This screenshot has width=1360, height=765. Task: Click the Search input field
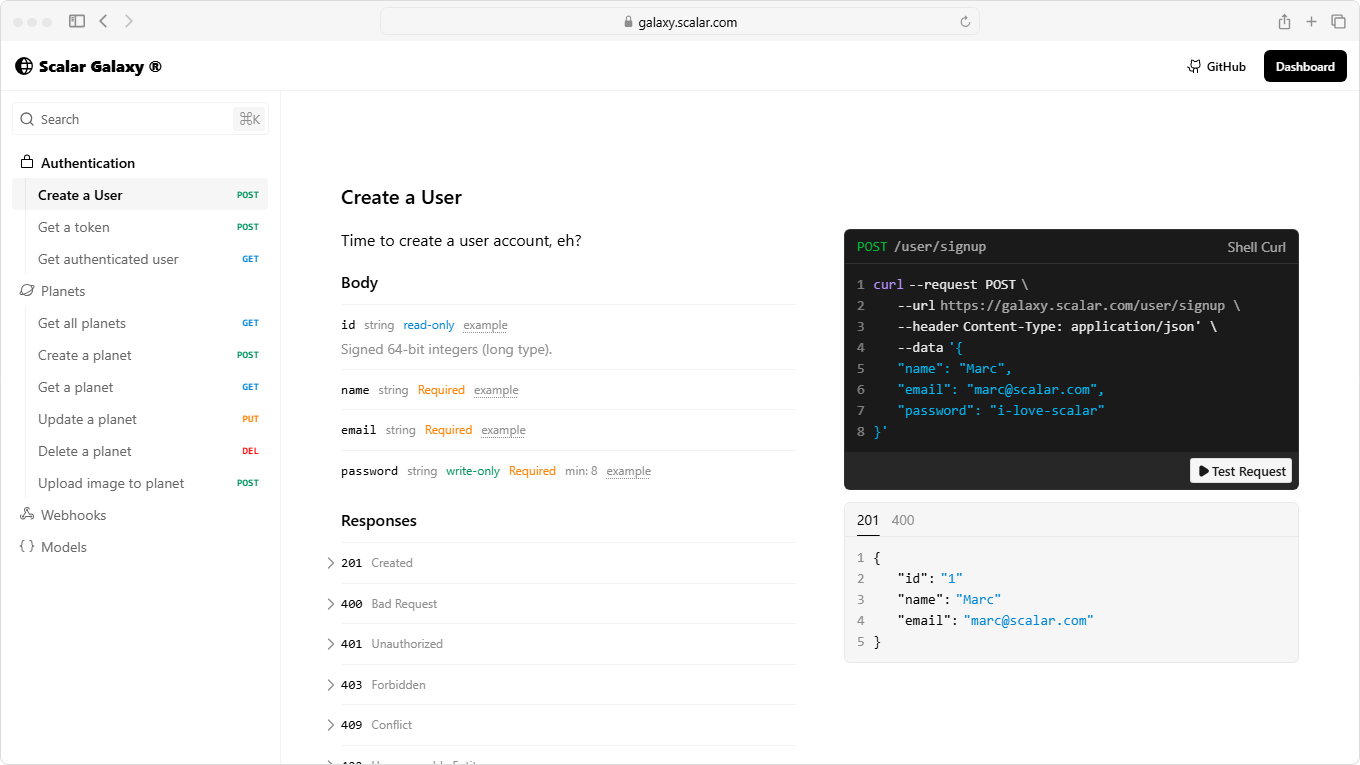click(x=140, y=119)
